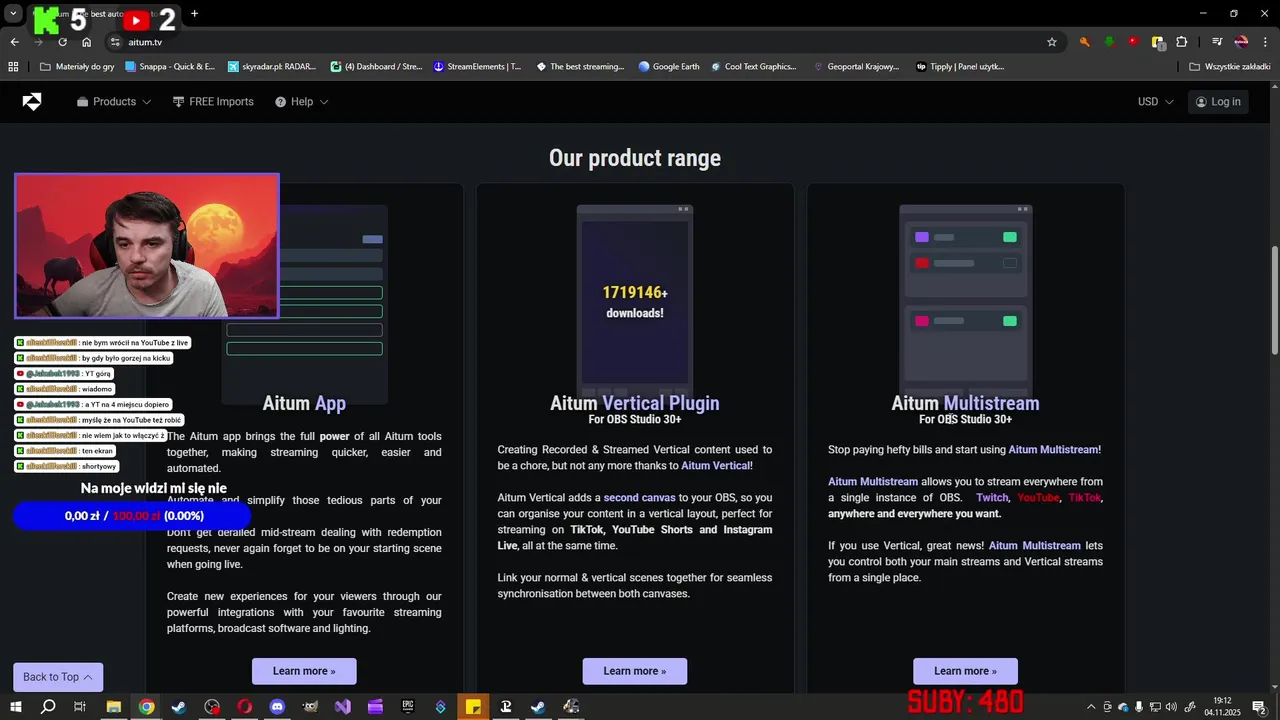Show hidden system tray icons chevron
The height and width of the screenshot is (720, 1280).
pos(1090,707)
